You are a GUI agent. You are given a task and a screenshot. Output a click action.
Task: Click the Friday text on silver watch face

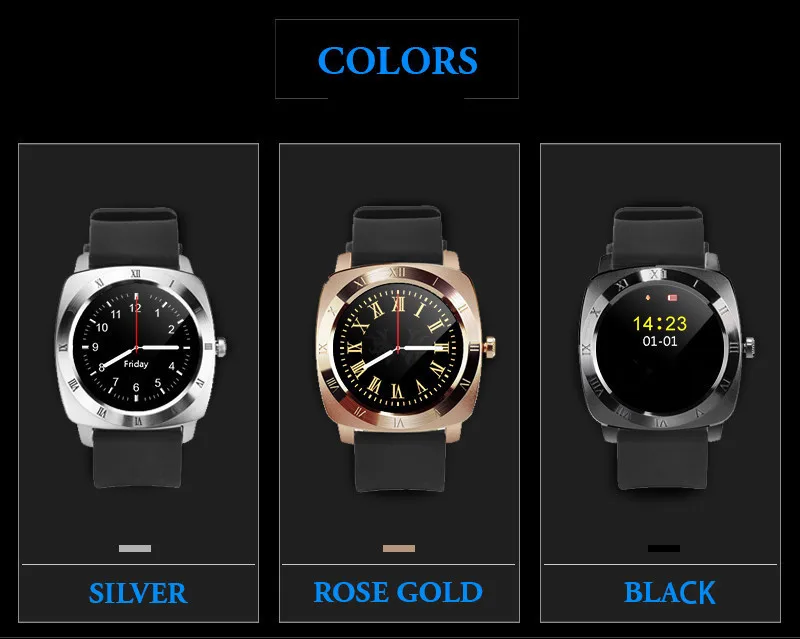point(136,364)
